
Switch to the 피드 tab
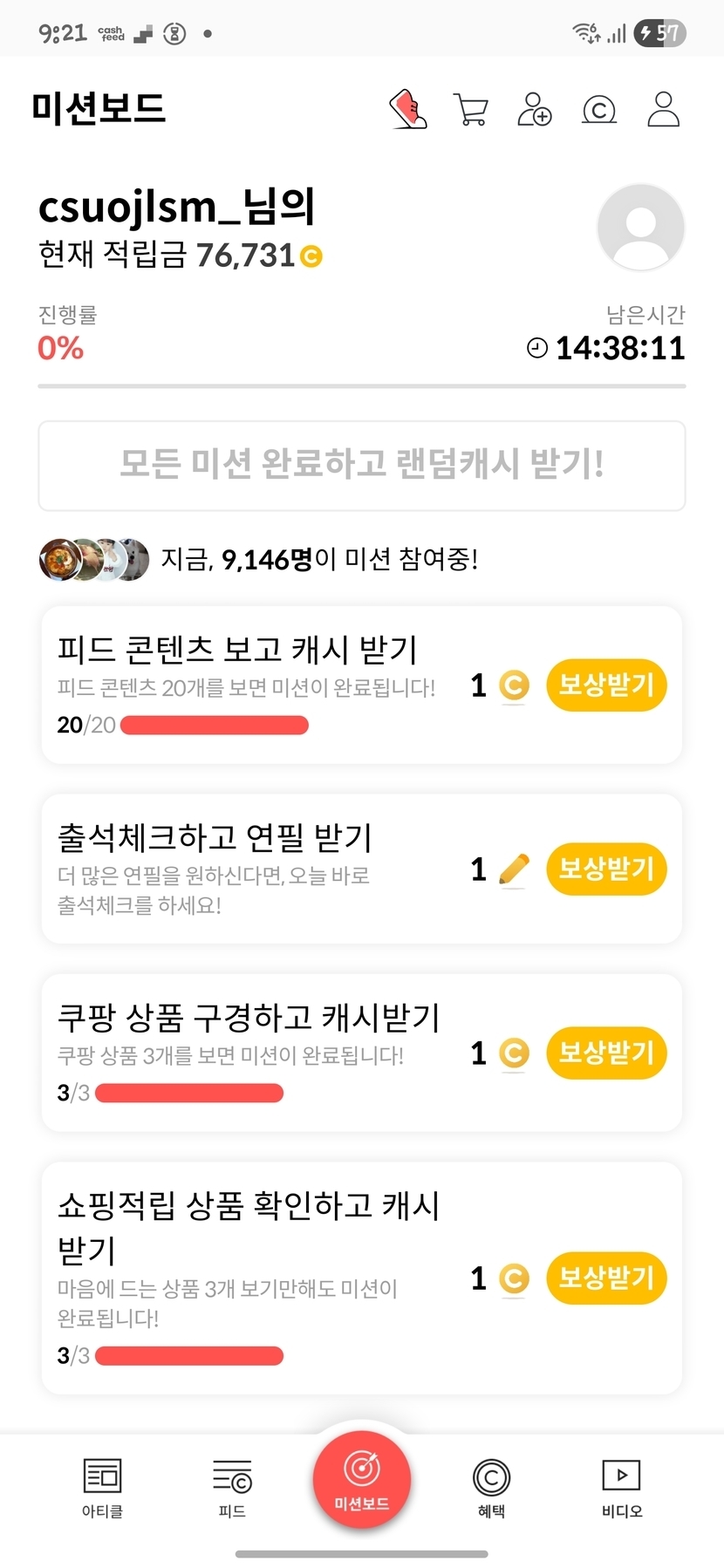232,1487
